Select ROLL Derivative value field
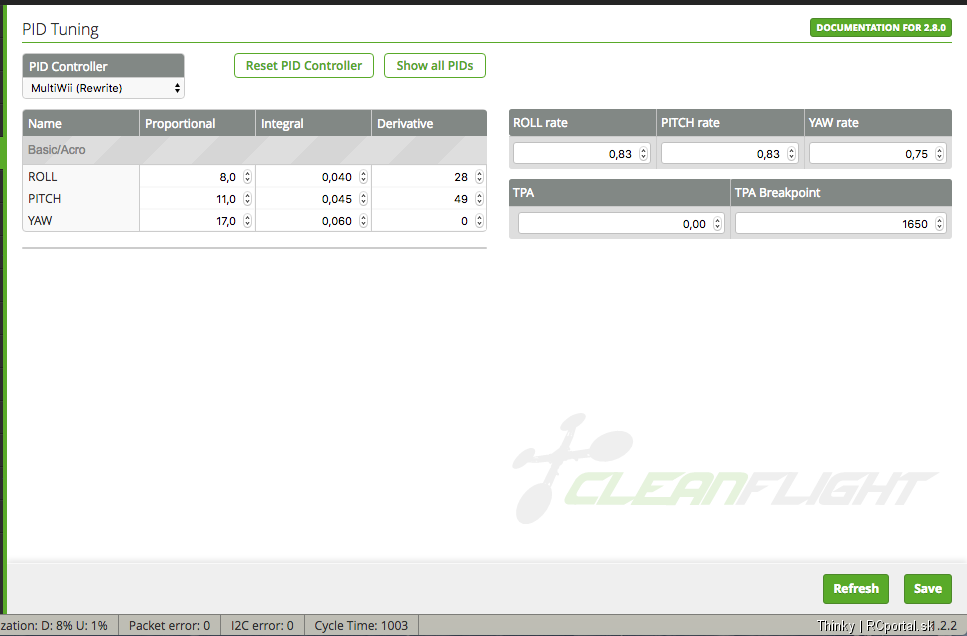This screenshot has height=636, width=967. click(x=429, y=177)
